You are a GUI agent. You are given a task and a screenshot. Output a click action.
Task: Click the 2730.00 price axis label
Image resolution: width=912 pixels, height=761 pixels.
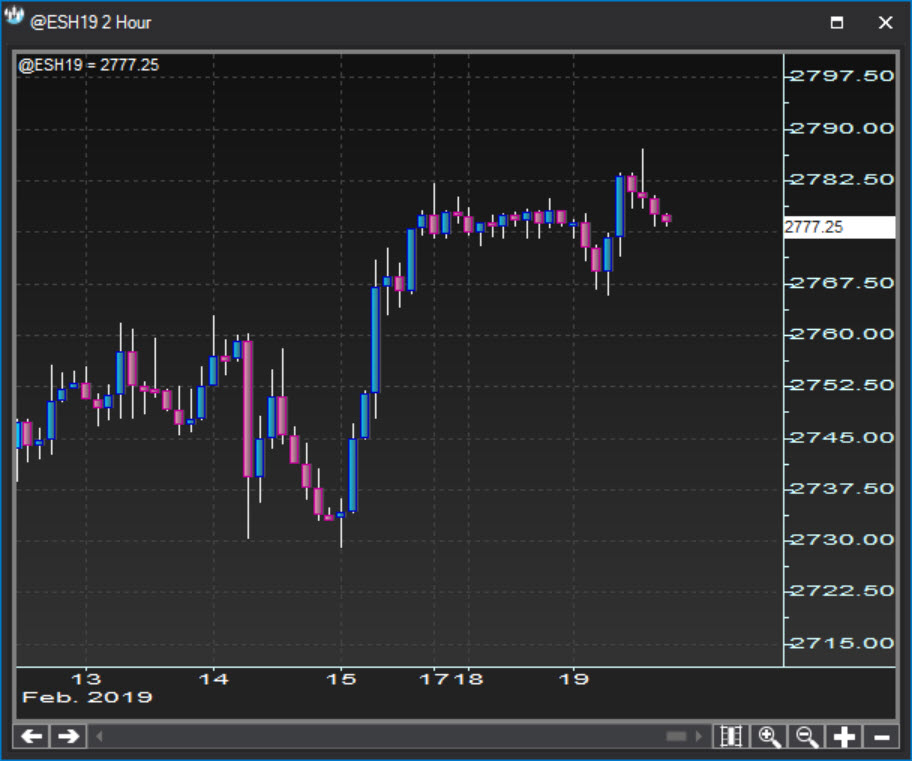[x=842, y=540]
